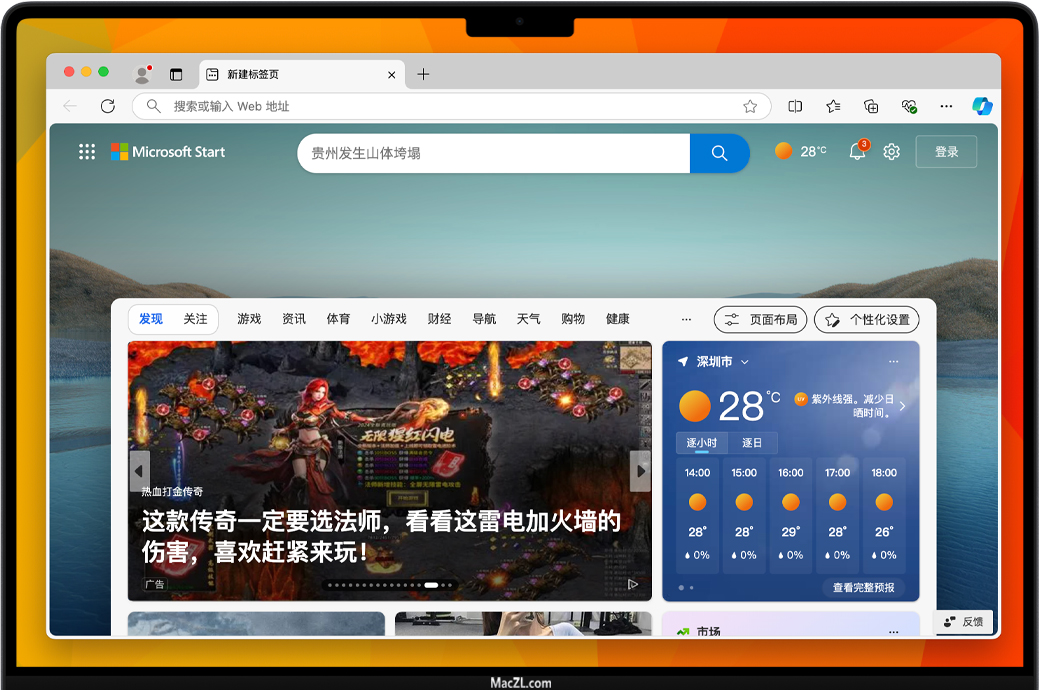Open the 市场 card more options
The image size is (1040, 690).
[x=893, y=631]
